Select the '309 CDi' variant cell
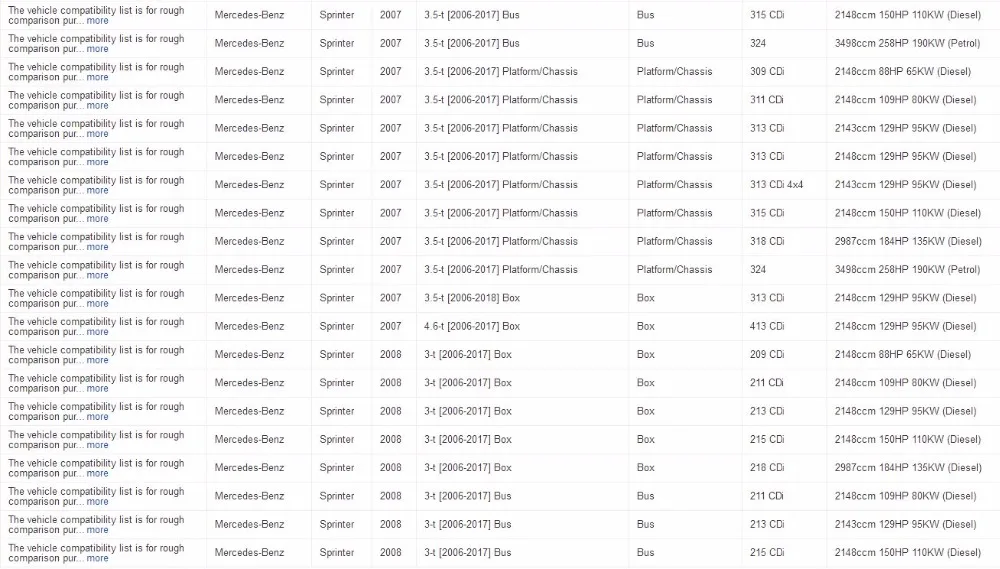Image resolution: width=1000 pixels, height=569 pixels. click(767, 71)
